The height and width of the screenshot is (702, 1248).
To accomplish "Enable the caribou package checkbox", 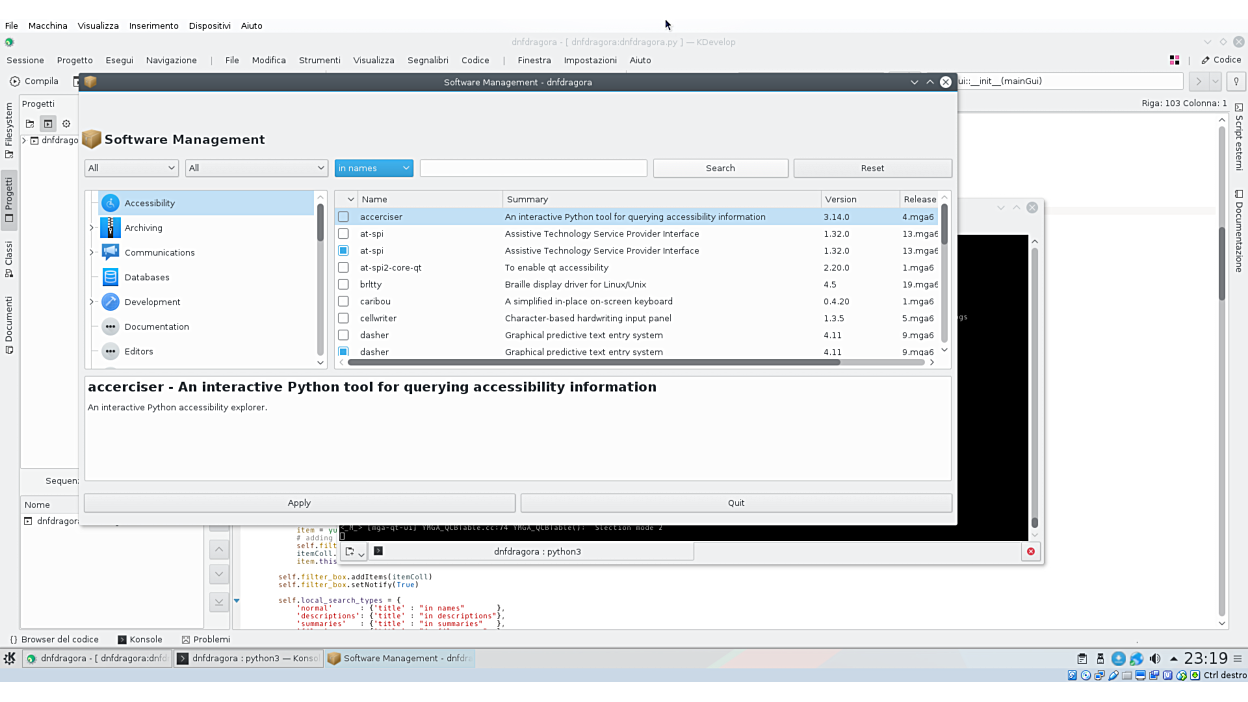I will click(343, 301).
